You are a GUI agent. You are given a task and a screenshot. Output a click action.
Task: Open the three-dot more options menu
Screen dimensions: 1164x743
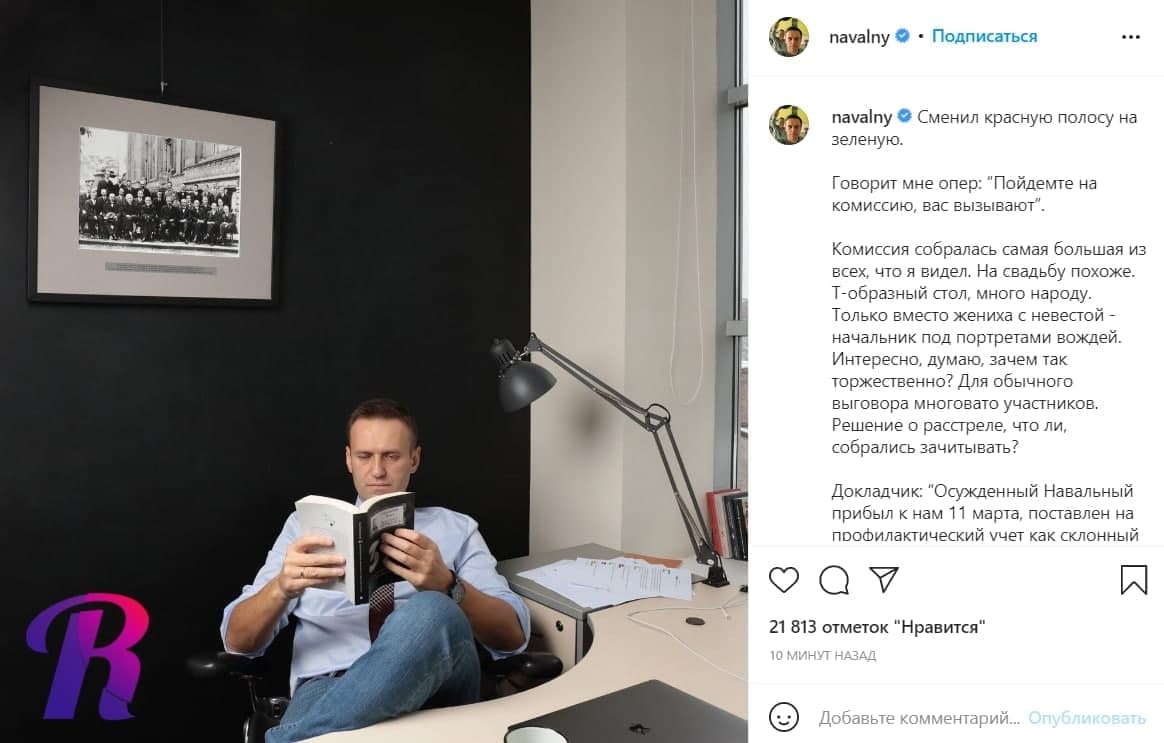coord(1131,37)
